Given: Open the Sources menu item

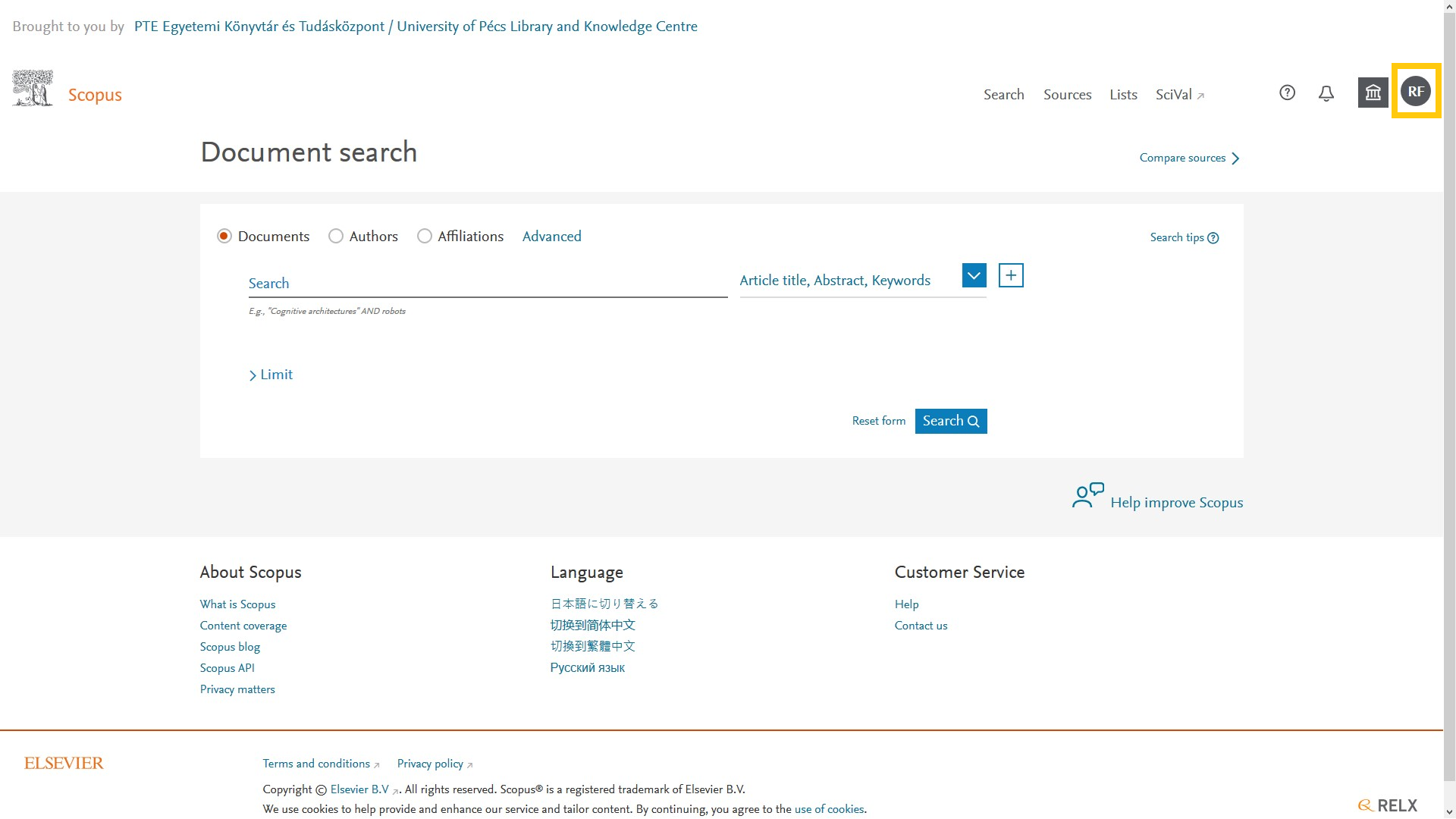Looking at the screenshot, I should [x=1067, y=95].
